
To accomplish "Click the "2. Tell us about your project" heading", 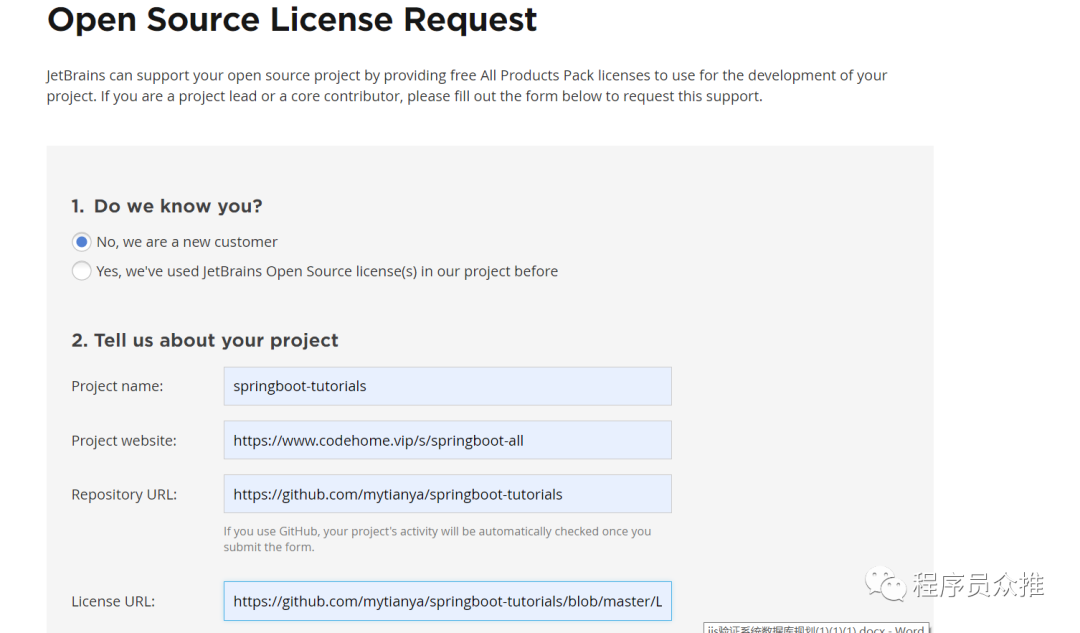I will (x=205, y=340).
